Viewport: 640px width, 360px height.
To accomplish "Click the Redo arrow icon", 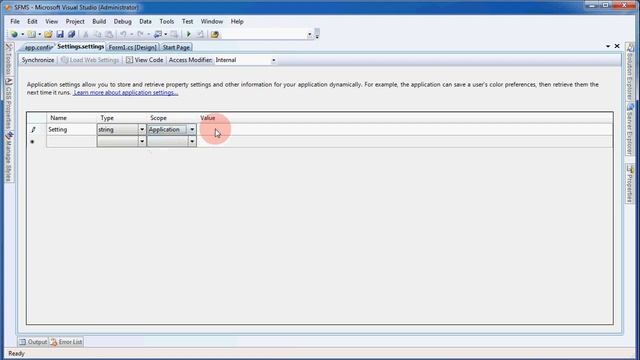I will [x=140, y=34].
